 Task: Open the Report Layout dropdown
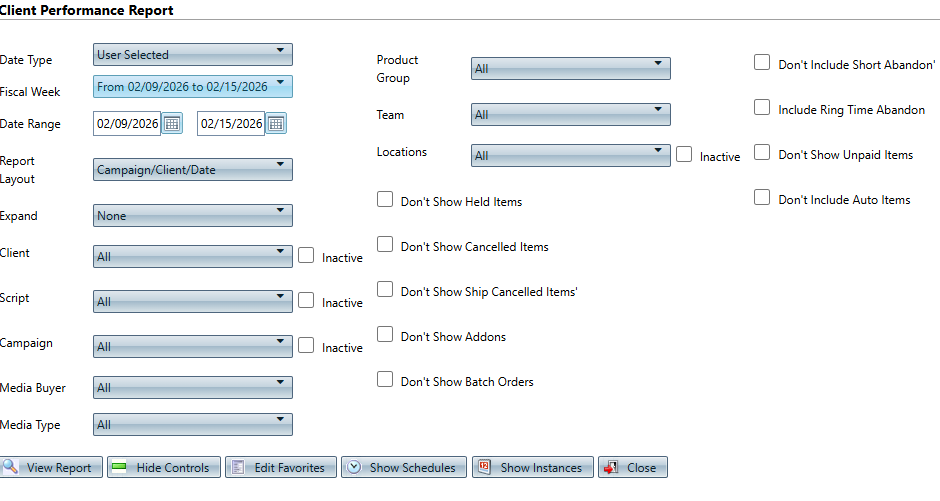(192, 170)
